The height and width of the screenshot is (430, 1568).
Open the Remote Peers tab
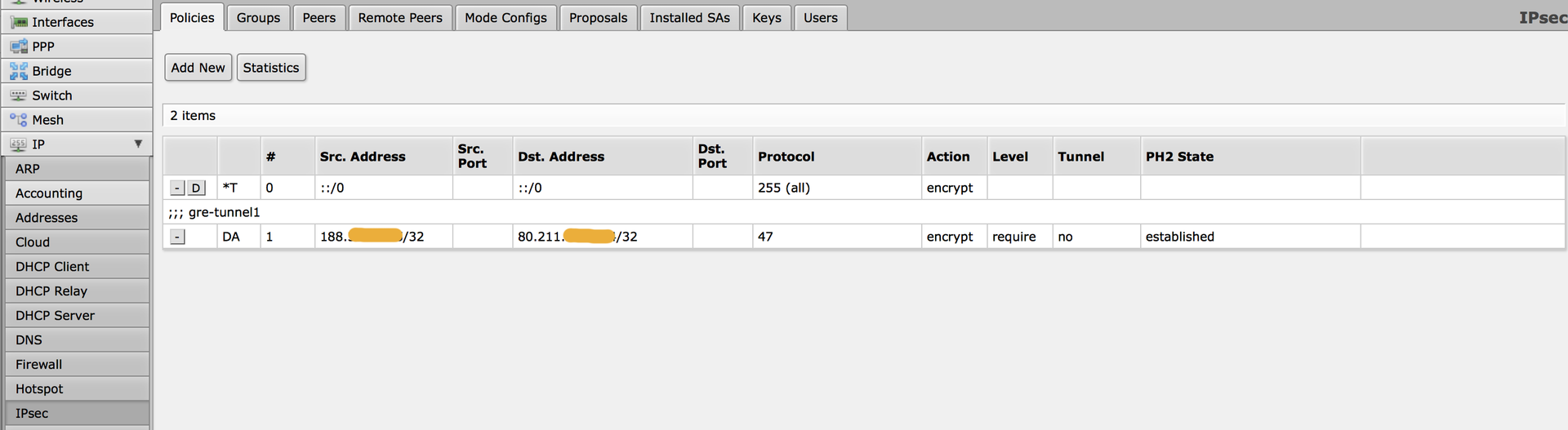coord(400,18)
